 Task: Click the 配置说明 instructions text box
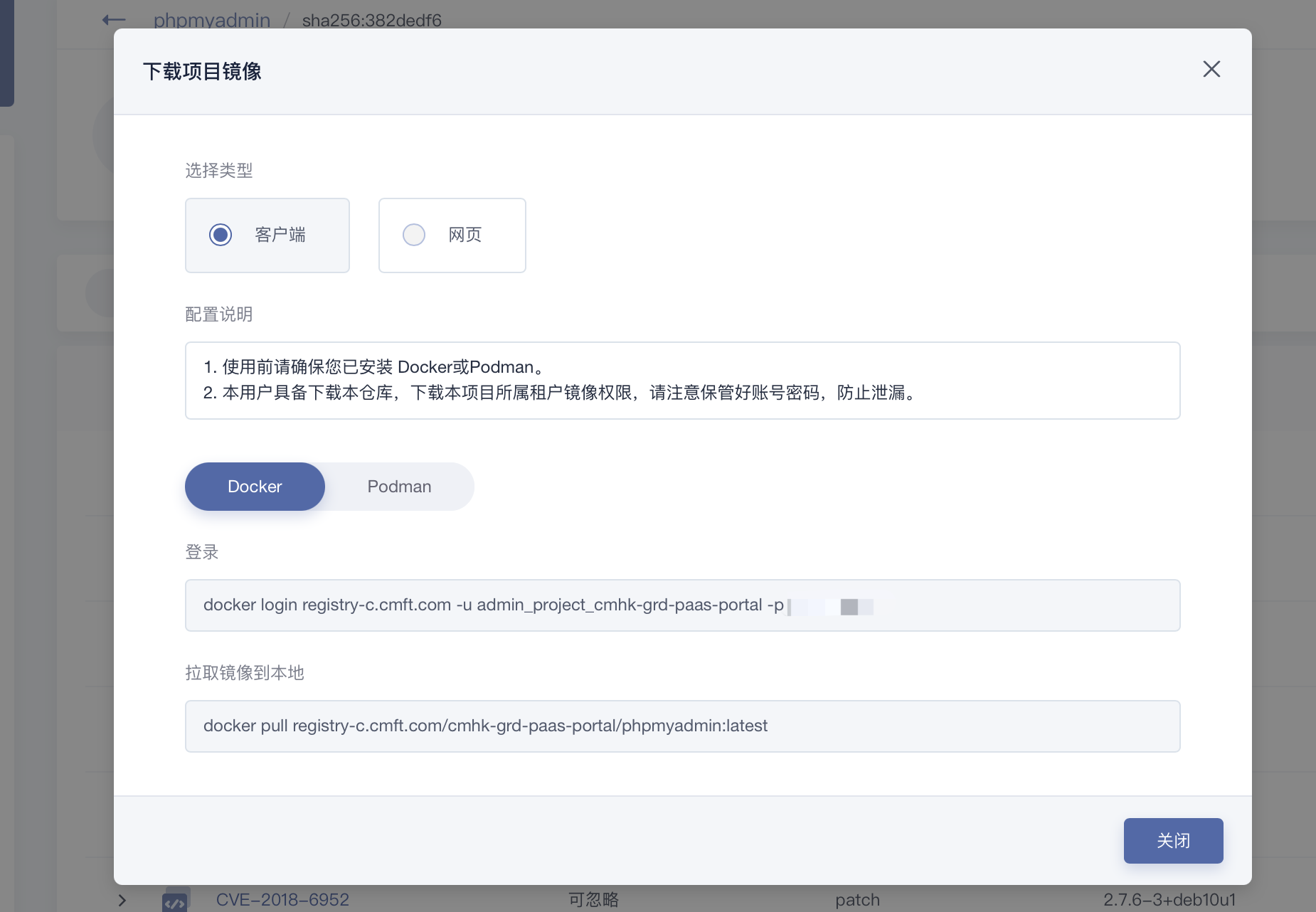(x=682, y=381)
